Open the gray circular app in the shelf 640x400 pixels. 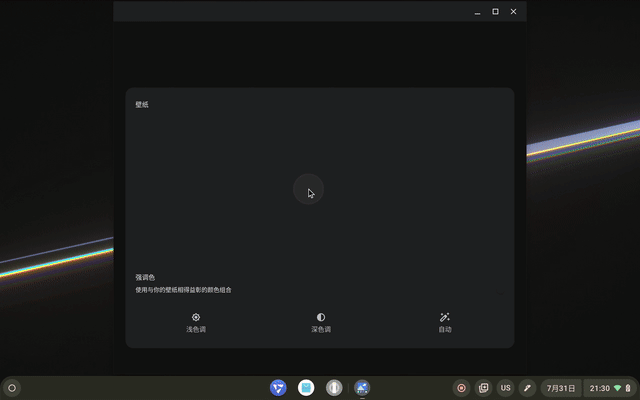(x=334, y=387)
